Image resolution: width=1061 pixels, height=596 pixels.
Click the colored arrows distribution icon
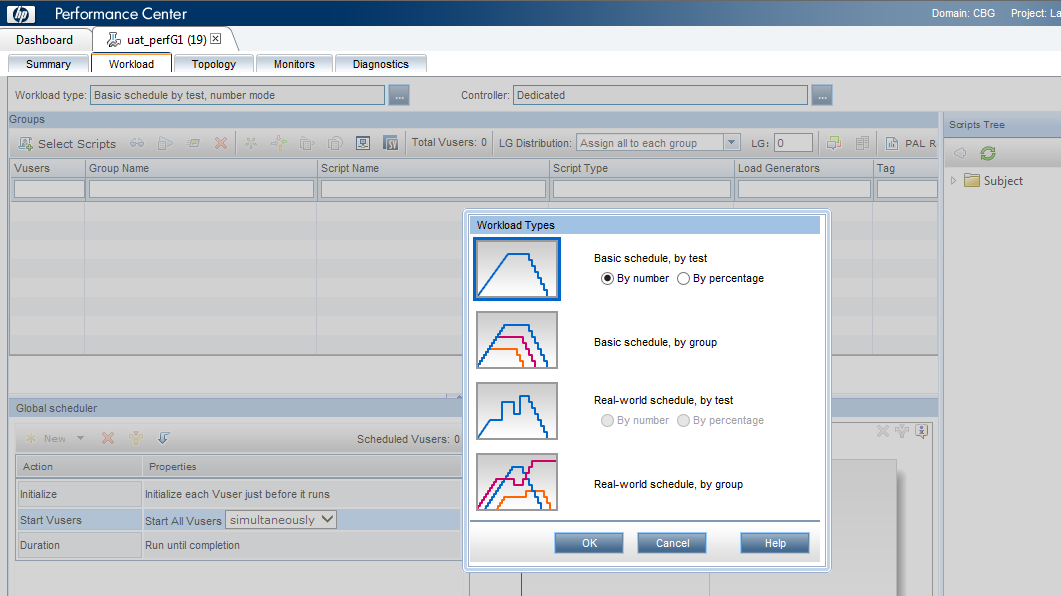(x=279, y=143)
